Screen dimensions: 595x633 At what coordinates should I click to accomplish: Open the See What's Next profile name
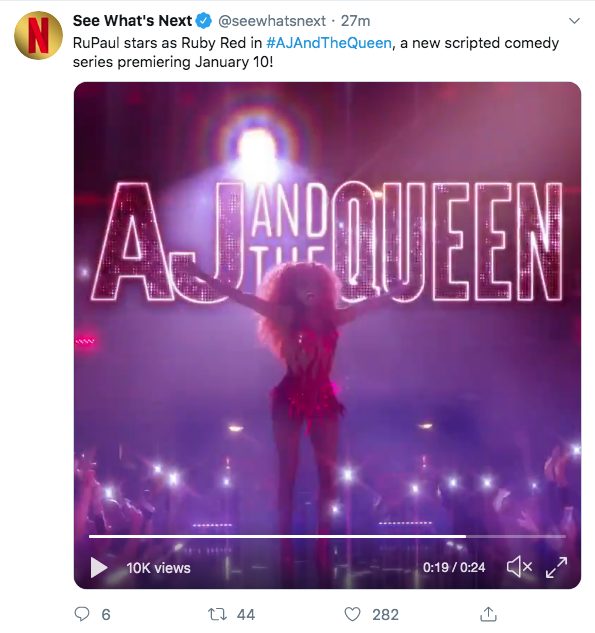coord(132,21)
